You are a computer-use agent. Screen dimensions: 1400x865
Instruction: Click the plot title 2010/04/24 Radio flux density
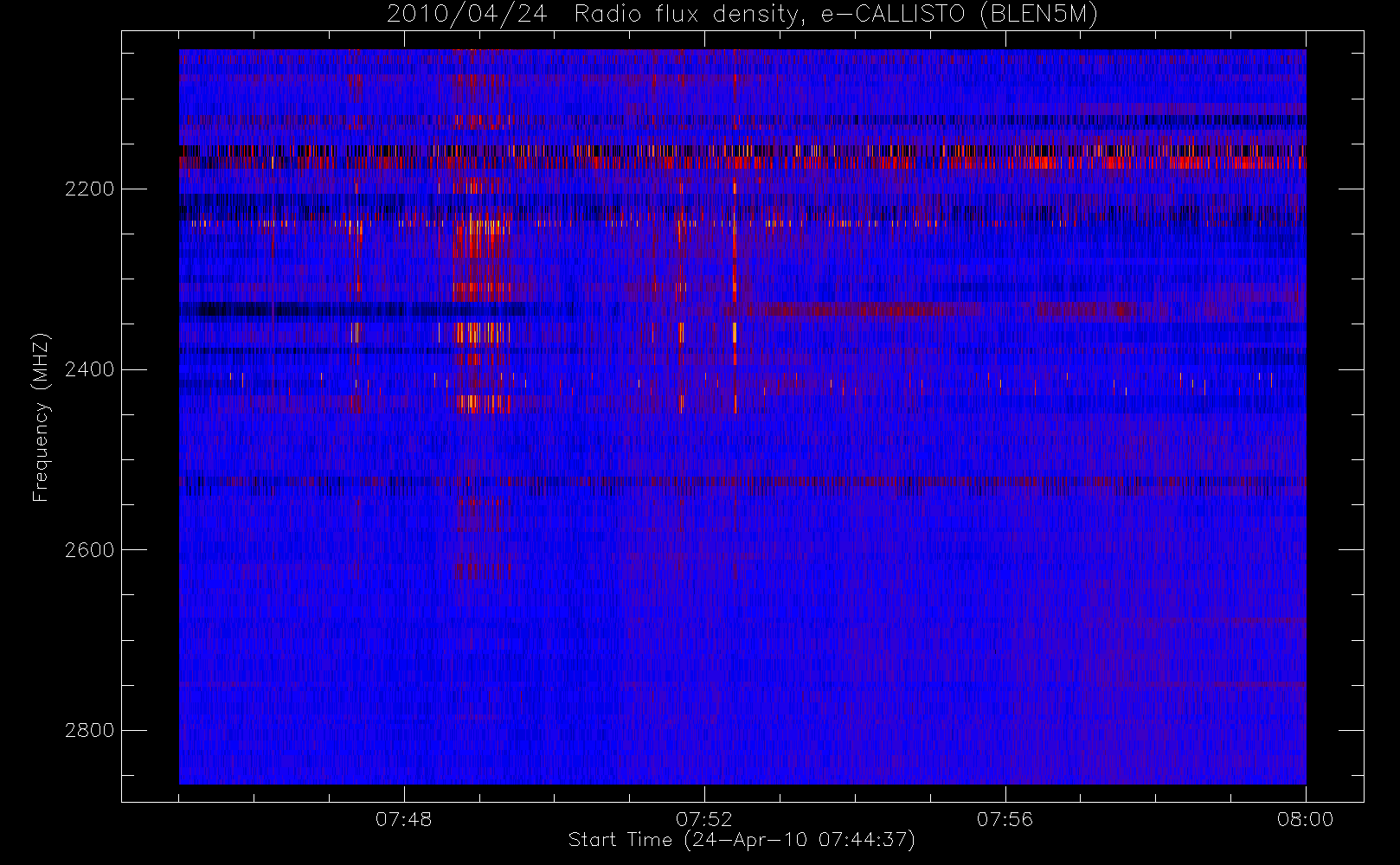(x=742, y=15)
